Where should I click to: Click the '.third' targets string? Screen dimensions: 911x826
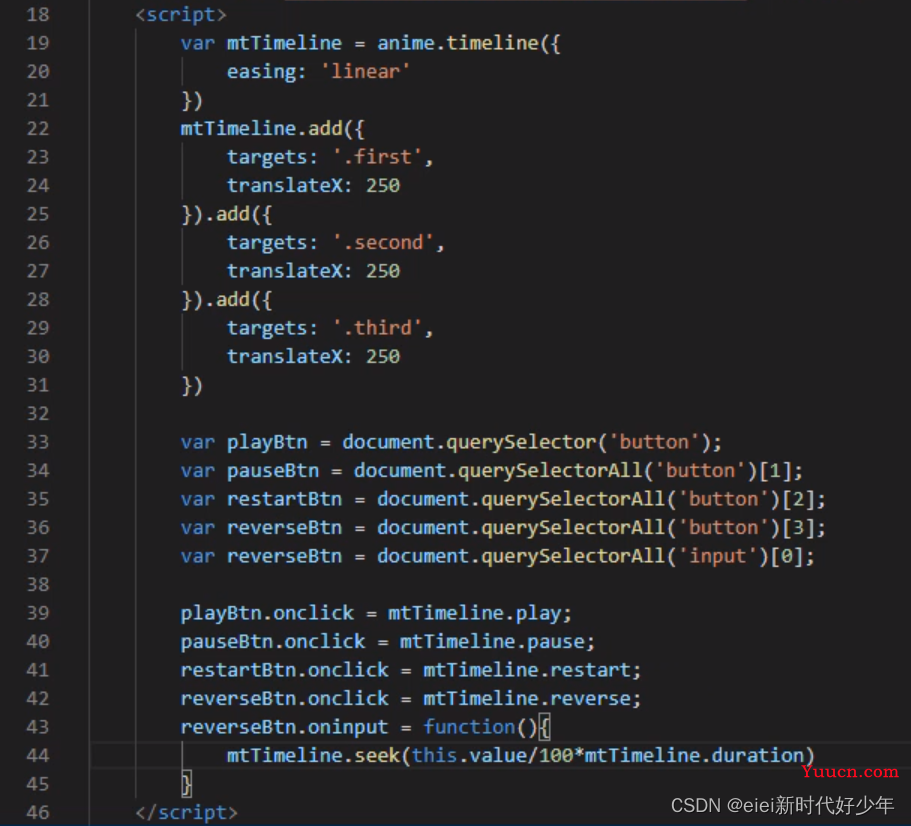[x=377, y=328]
